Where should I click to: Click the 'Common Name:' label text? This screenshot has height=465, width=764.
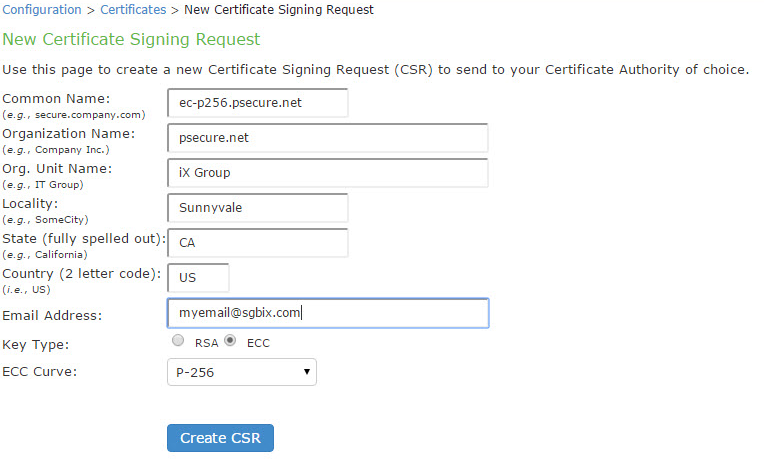click(x=57, y=98)
